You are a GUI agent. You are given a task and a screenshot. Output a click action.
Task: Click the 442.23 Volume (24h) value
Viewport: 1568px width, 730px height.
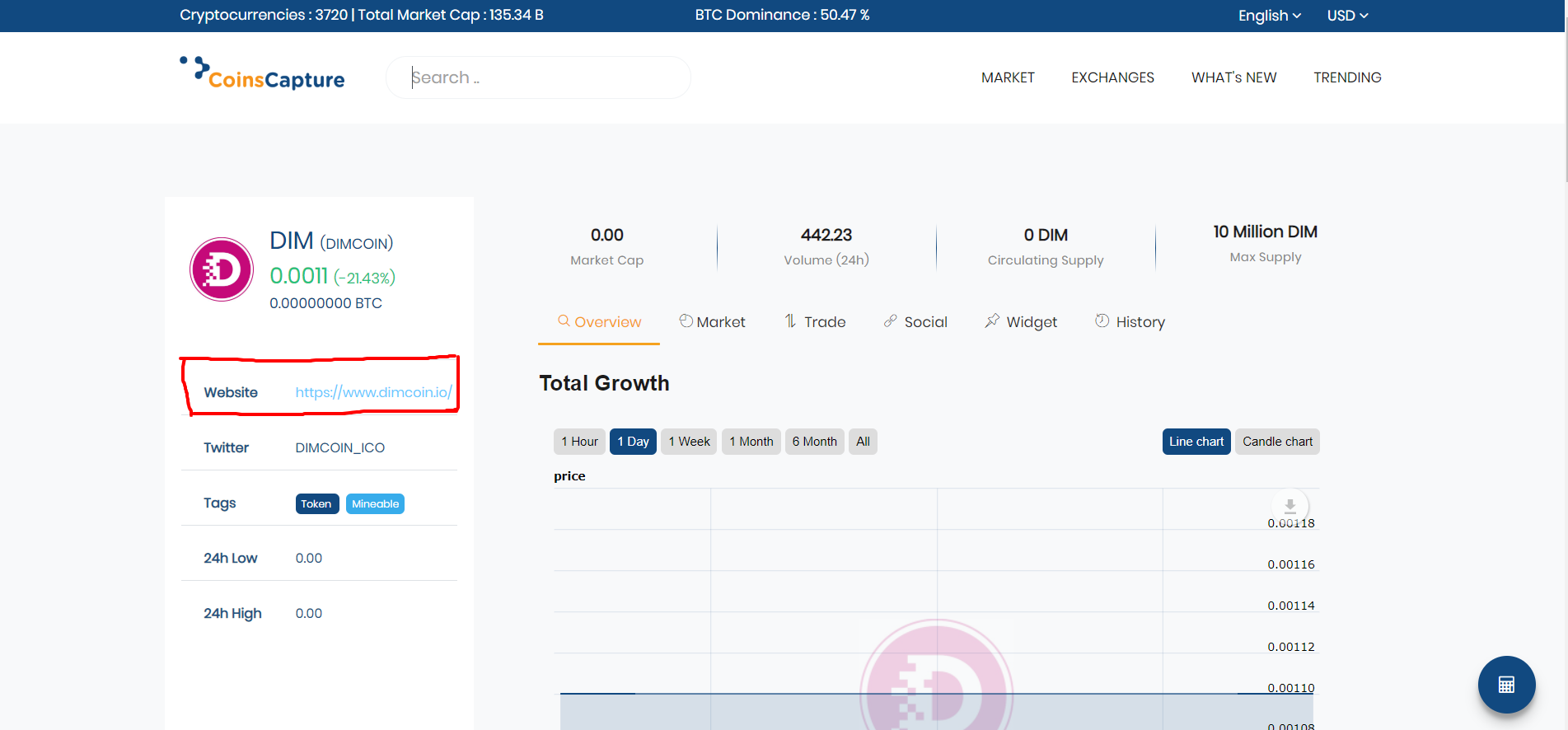pyautogui.click(x=826, y=236)
